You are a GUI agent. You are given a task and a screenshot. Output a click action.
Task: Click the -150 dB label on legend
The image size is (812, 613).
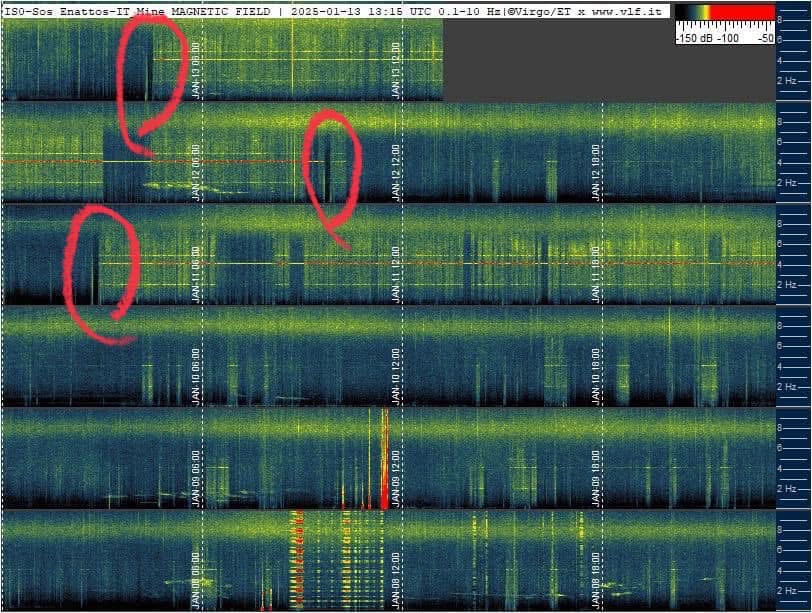[x=692, y=37]
